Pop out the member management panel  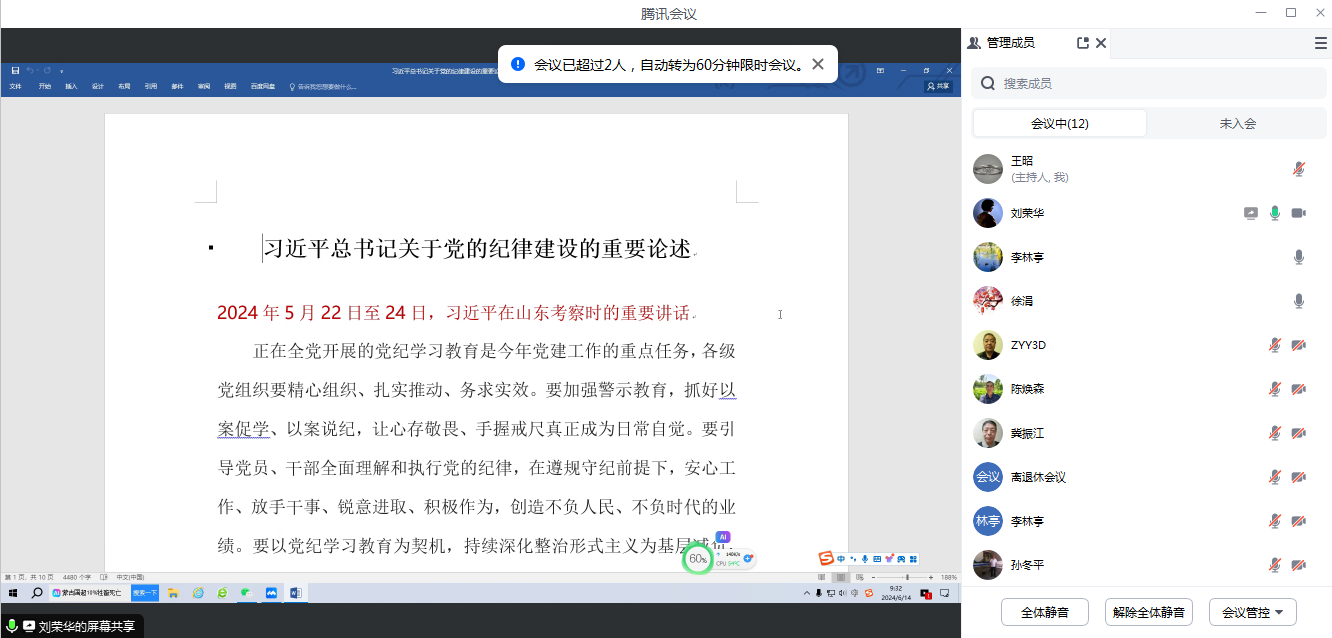(x=1082, y=43)
